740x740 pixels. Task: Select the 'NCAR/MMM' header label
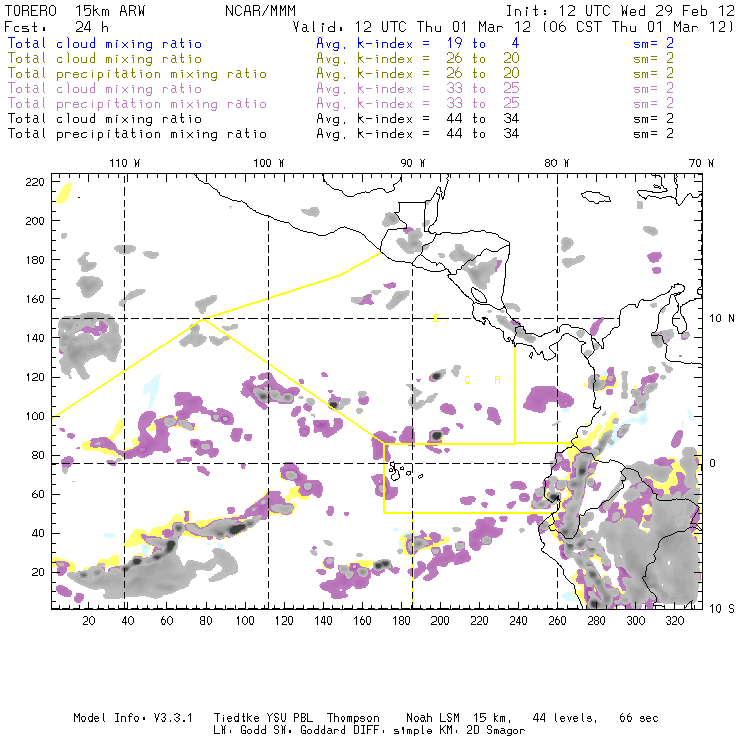click(x=260, y=11)
